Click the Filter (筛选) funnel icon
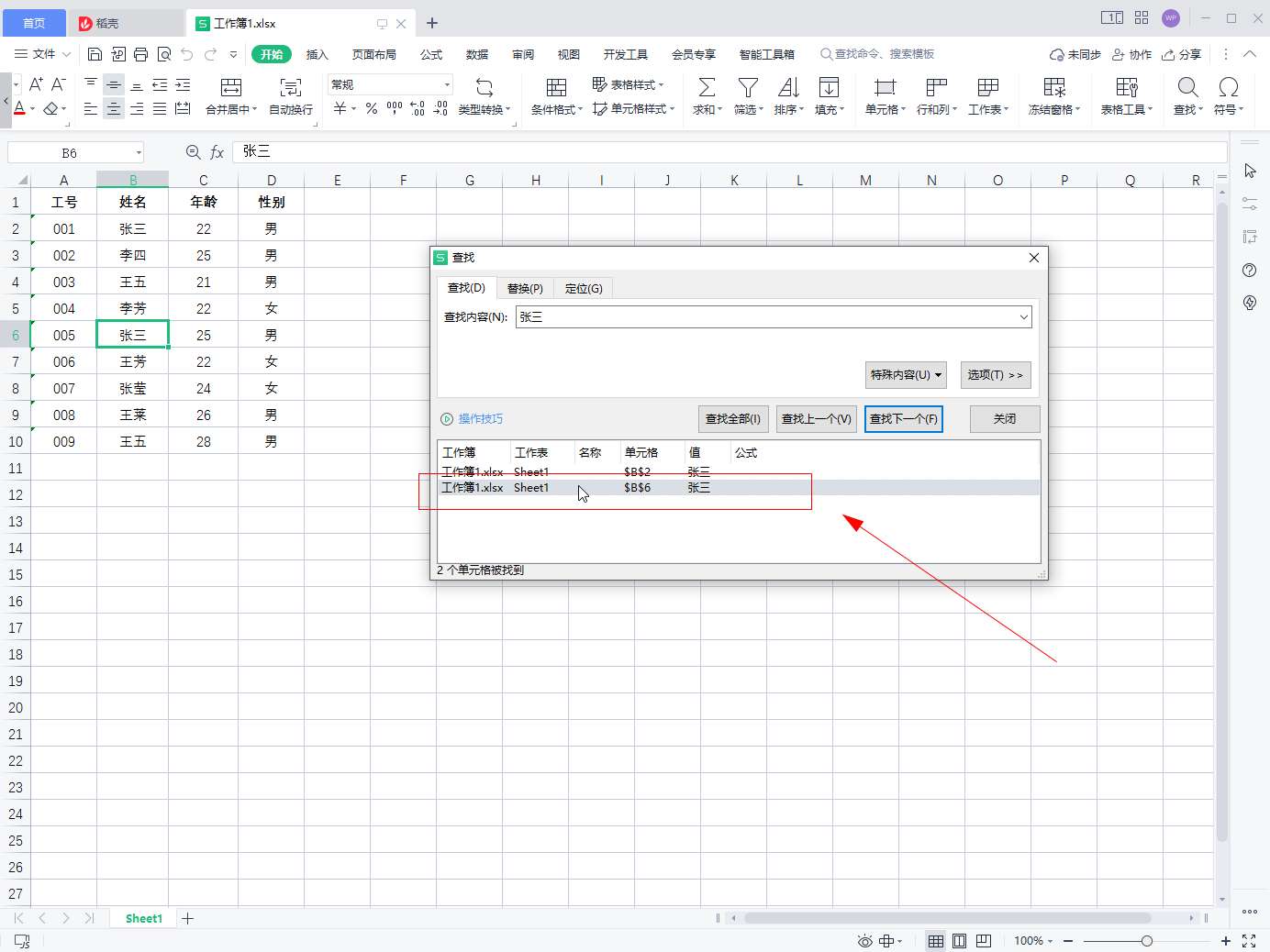1270x952 pixels. pyautogui.click(x=748, y=87)
